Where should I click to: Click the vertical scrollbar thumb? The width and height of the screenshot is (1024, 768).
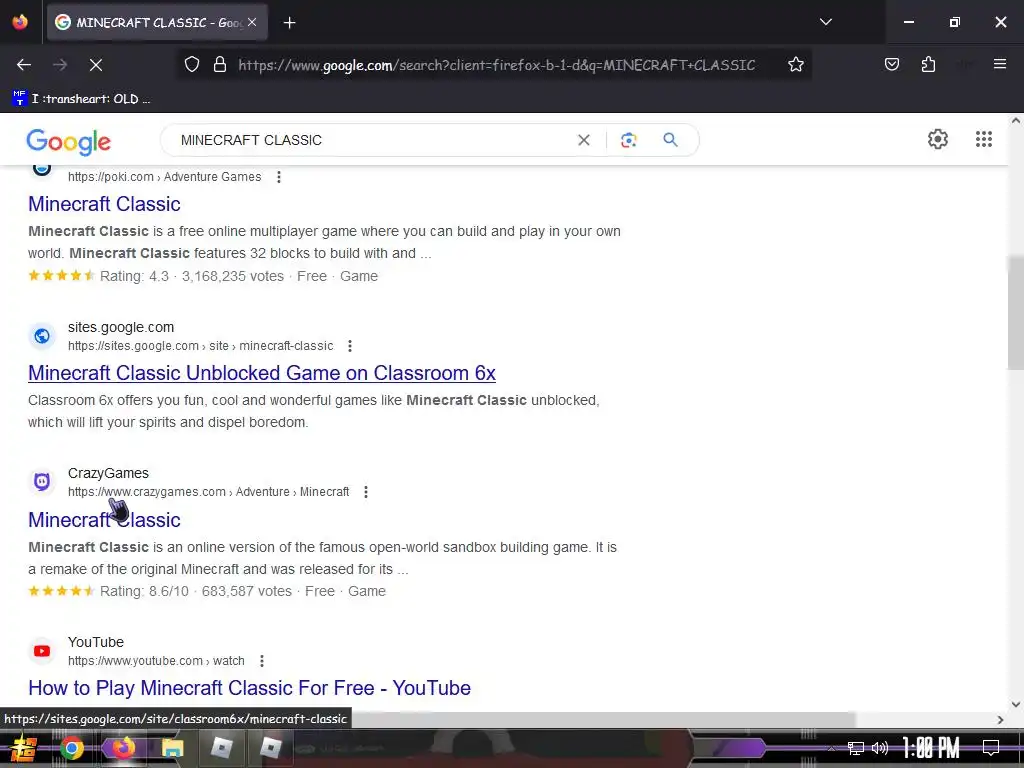(x=1016, y=312)
